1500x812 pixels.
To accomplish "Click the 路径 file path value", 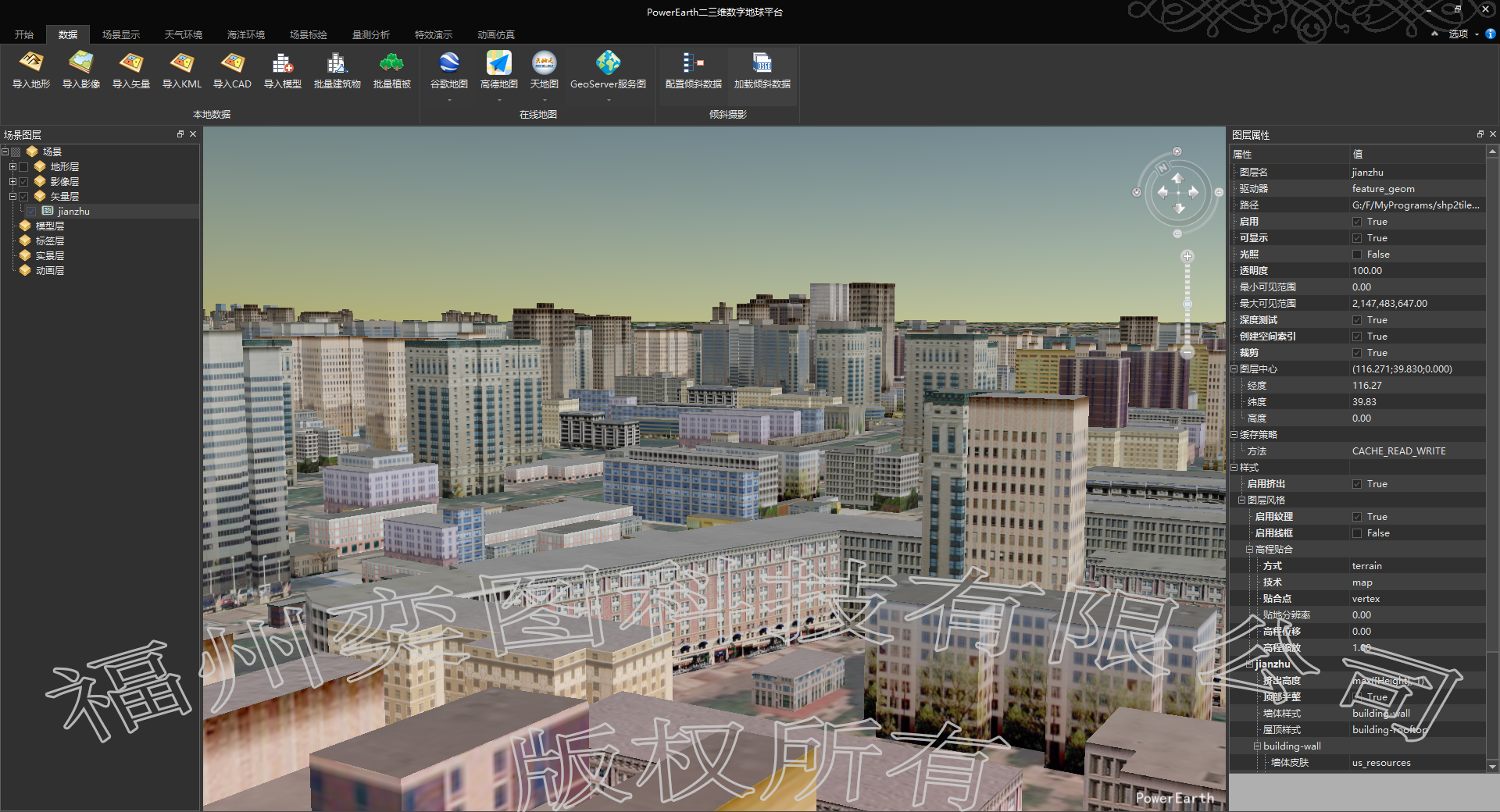I will click(x=1417, y=205).
